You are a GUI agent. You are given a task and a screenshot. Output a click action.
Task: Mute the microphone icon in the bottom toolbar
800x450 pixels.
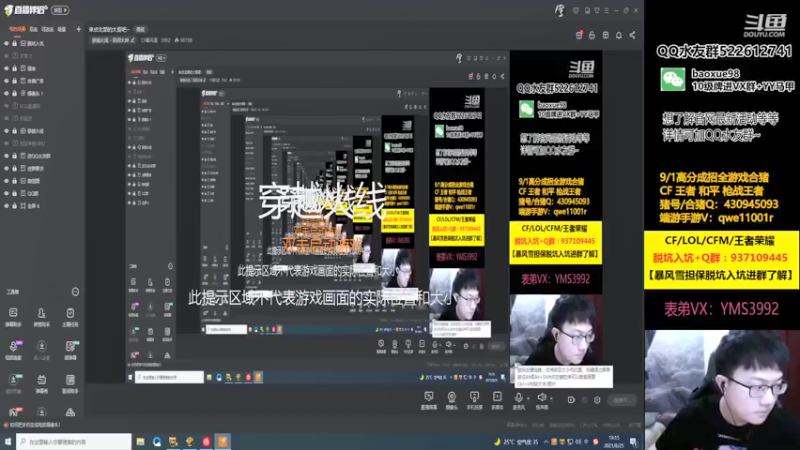click(x=518, y=397)
